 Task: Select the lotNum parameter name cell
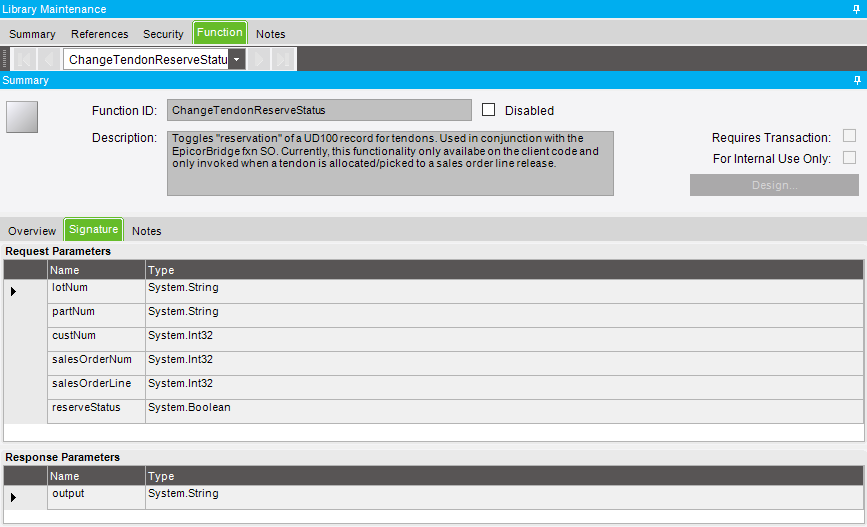click(x=96, y=291)
